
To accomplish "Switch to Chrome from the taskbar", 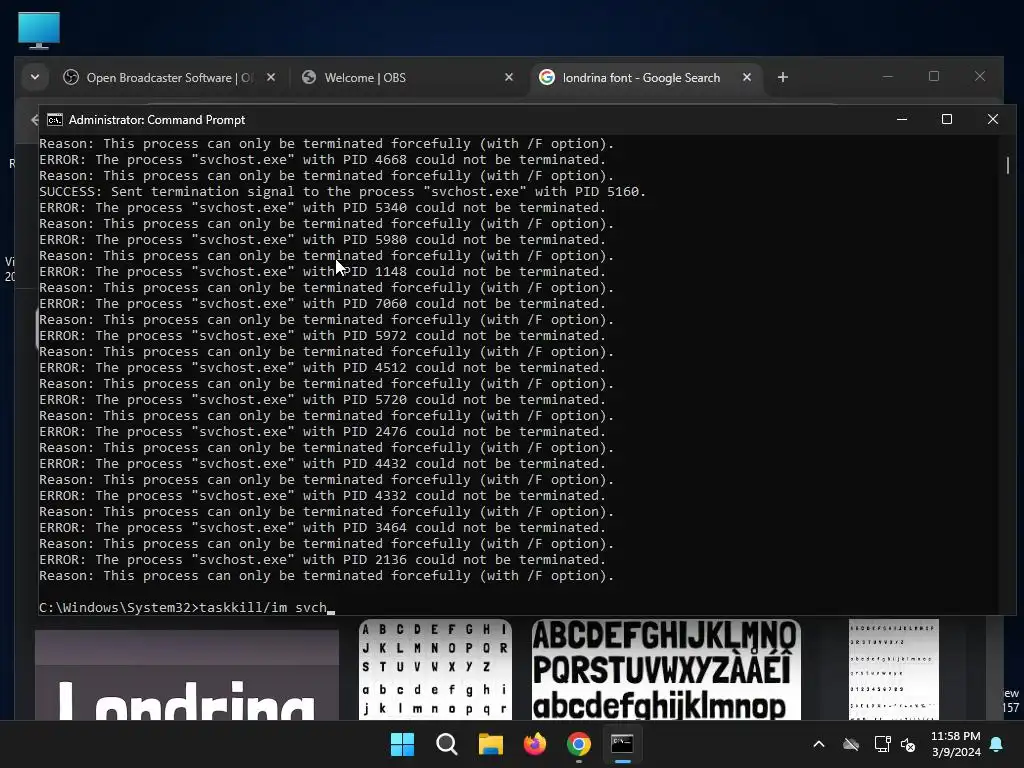I will tap(579, 744).
